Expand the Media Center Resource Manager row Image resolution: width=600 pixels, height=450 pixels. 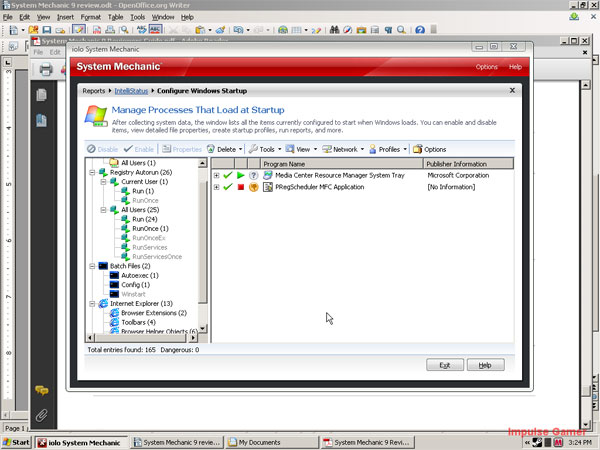tap(217, 176)
